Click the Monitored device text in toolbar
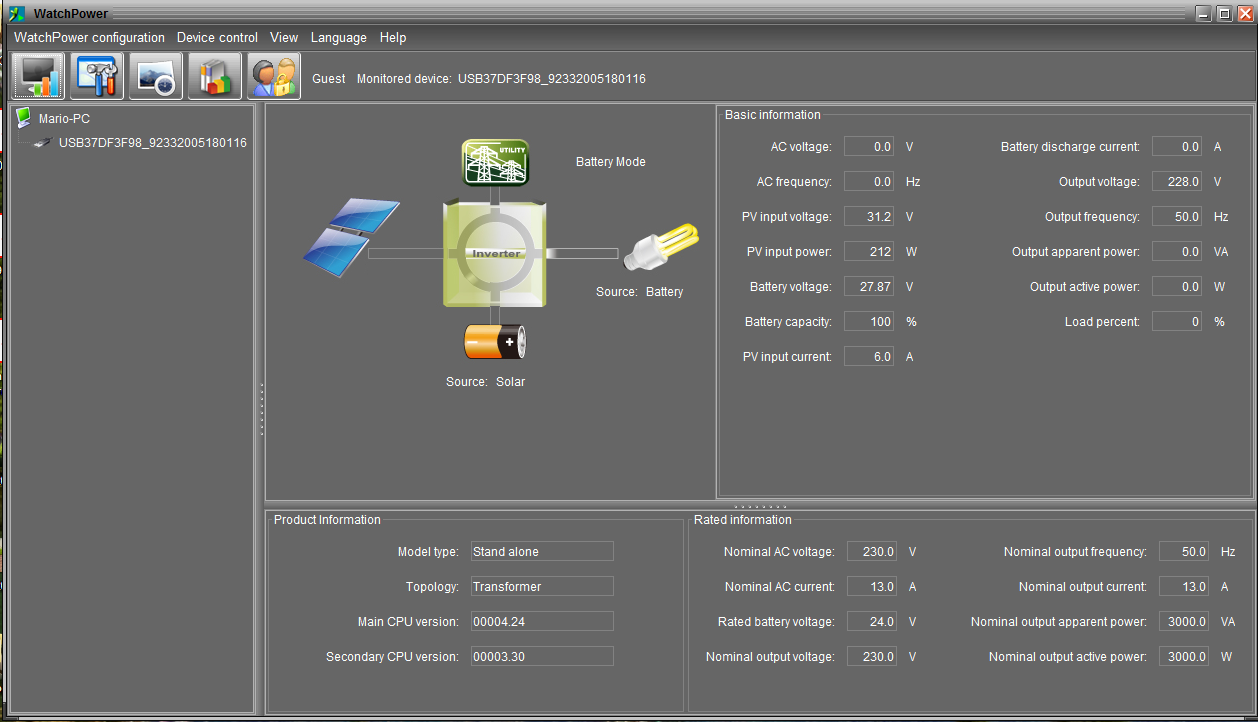The width and height of the screenshot is (1258, 722). (501, 78)
